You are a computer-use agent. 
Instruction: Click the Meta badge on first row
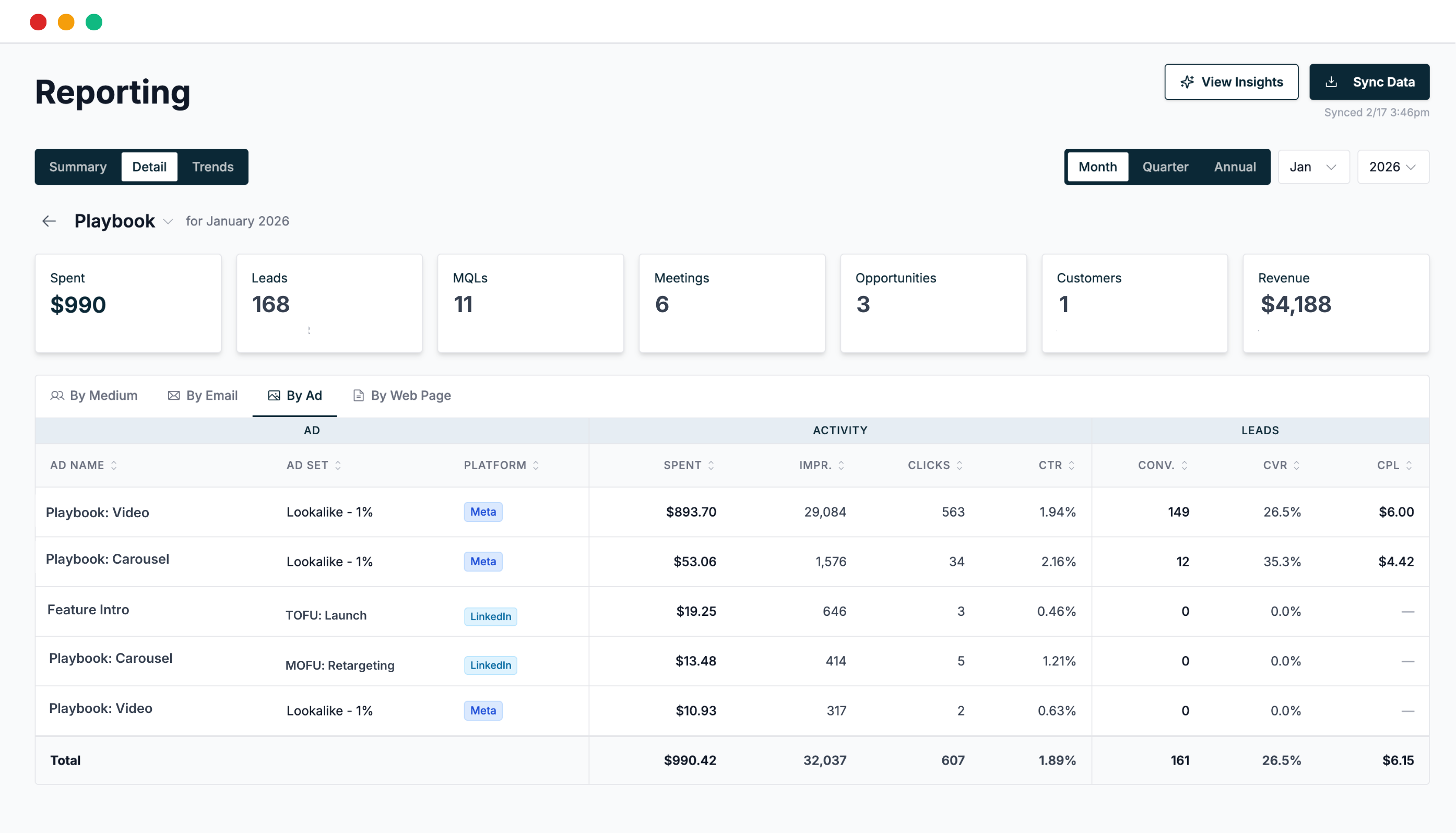[483, 511]
